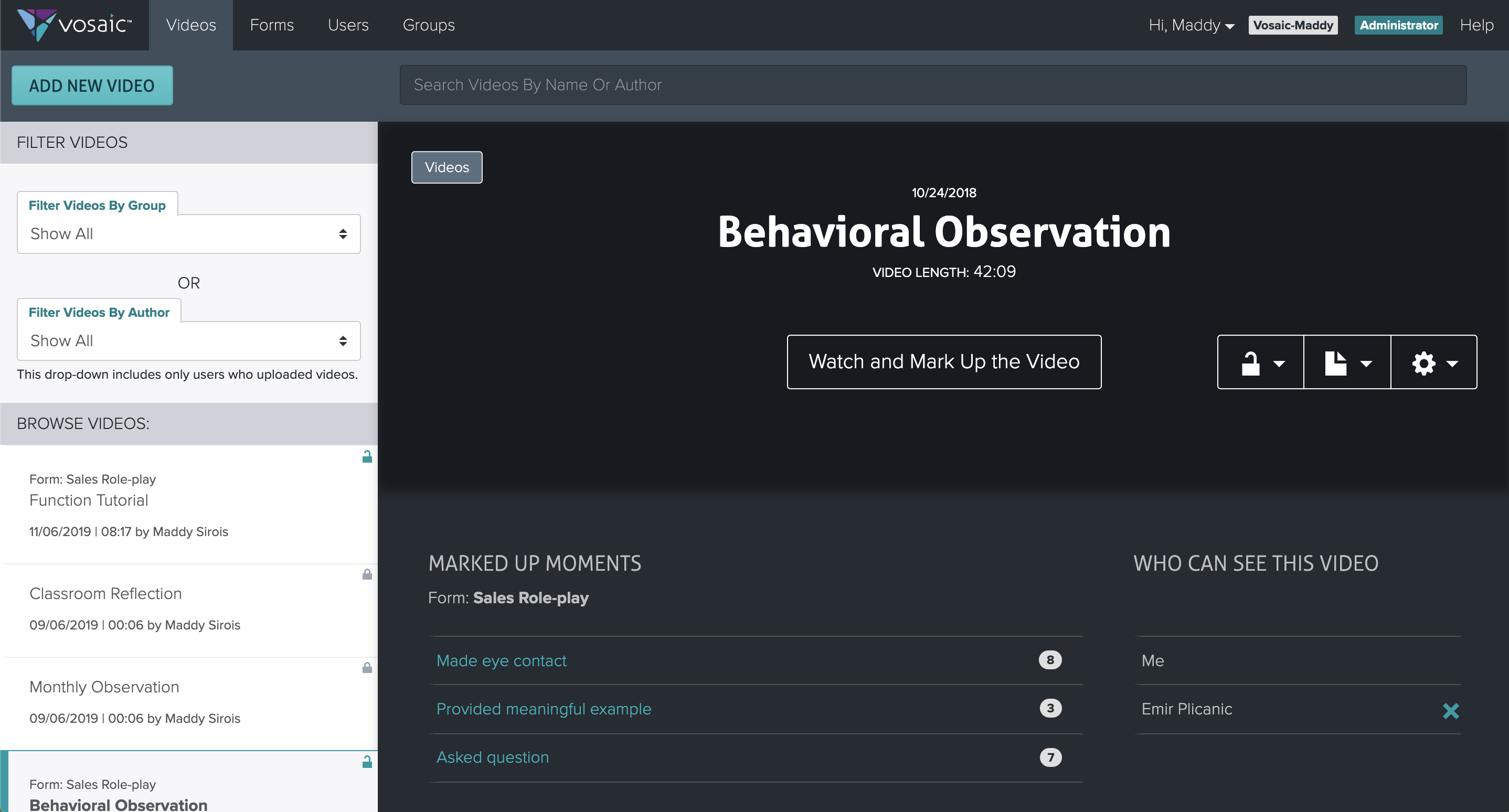Open the gear settings dropdown
This screenshot has height=812, width=1509.
click(1433, 362)
